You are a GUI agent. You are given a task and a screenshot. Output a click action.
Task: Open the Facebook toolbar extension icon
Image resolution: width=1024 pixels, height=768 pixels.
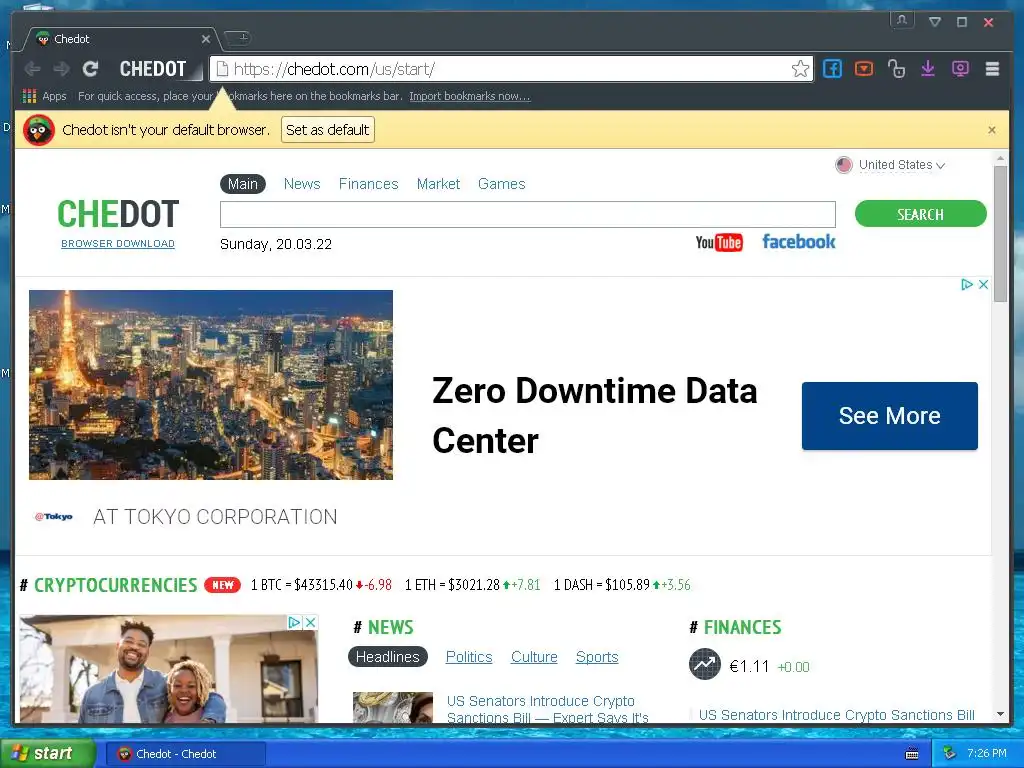point(832,69)
